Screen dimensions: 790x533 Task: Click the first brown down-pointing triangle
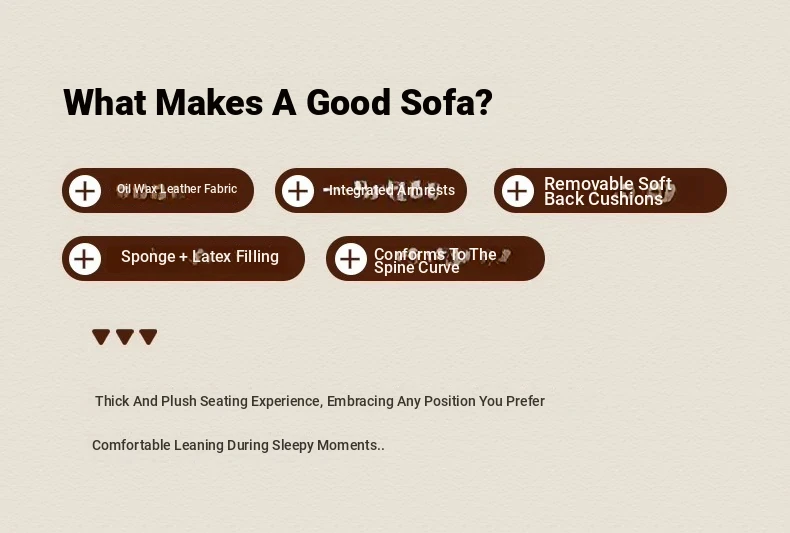coord(101,337)
